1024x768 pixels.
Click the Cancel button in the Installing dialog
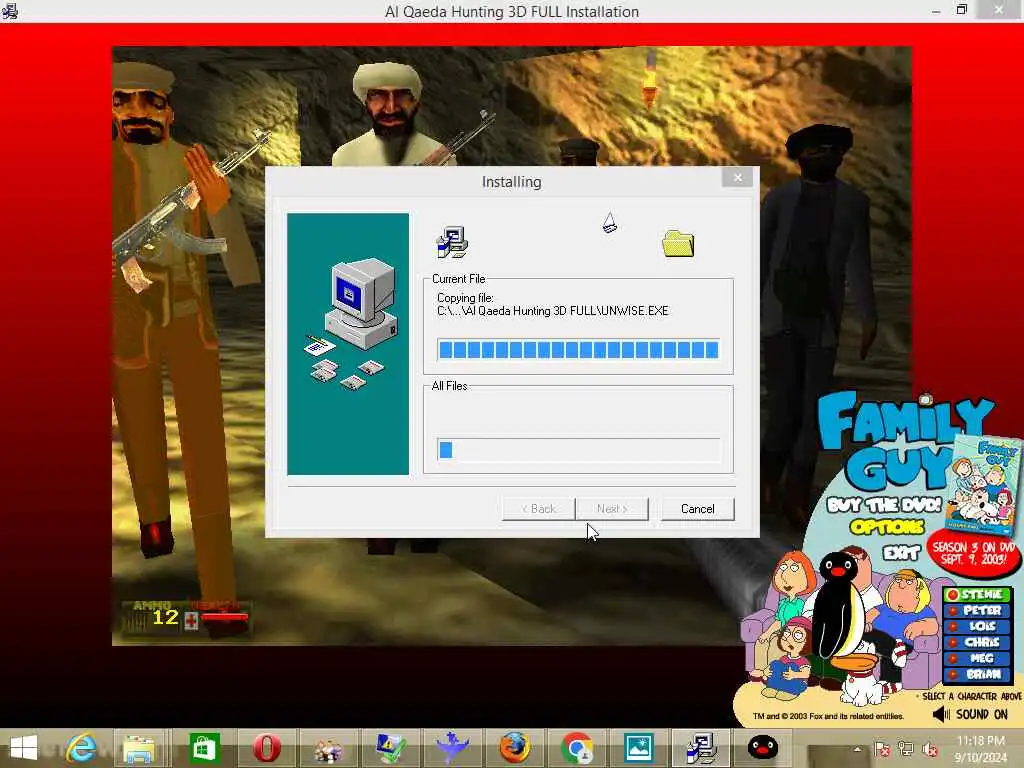pyautogui.click(x=697, y=509)
